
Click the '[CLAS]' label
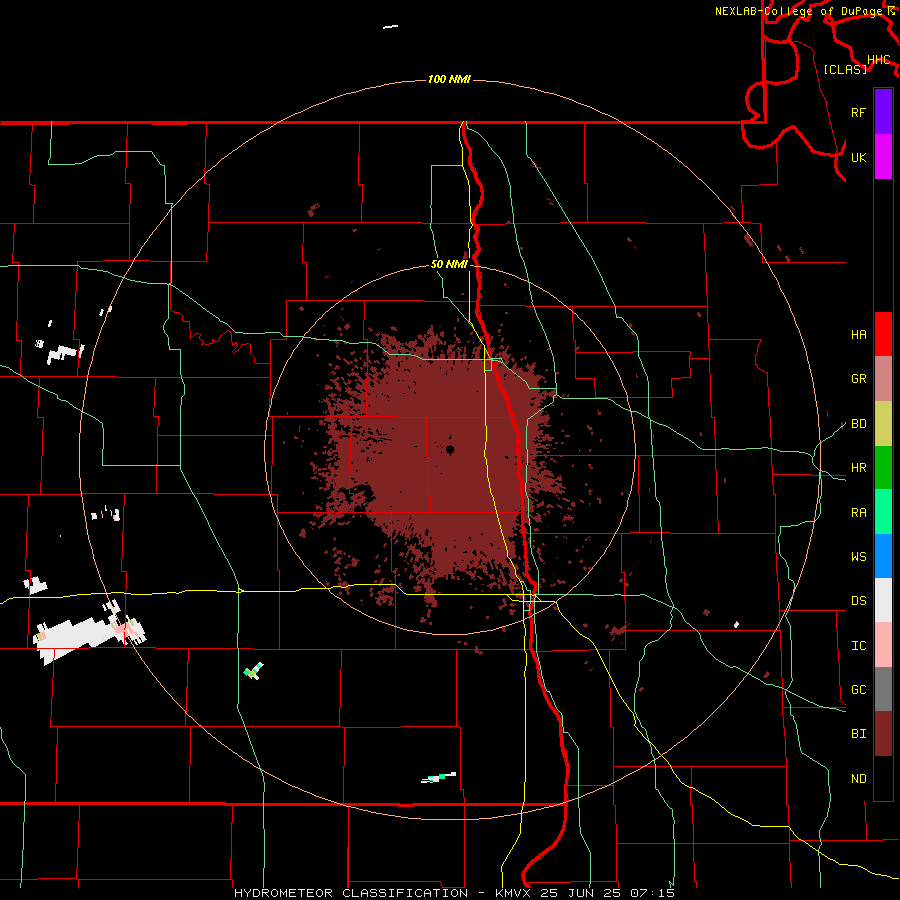point(845,69)
